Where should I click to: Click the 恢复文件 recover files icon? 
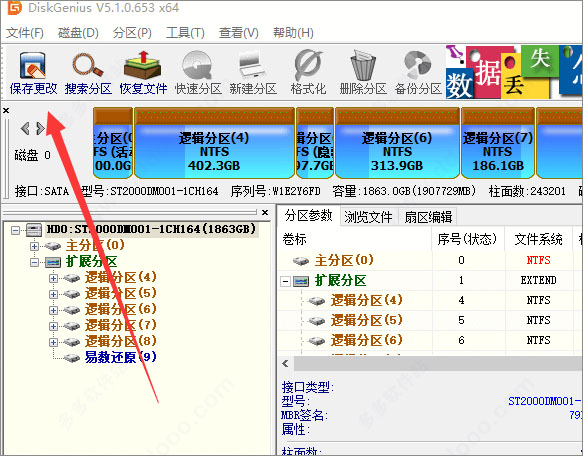point(143,65)
